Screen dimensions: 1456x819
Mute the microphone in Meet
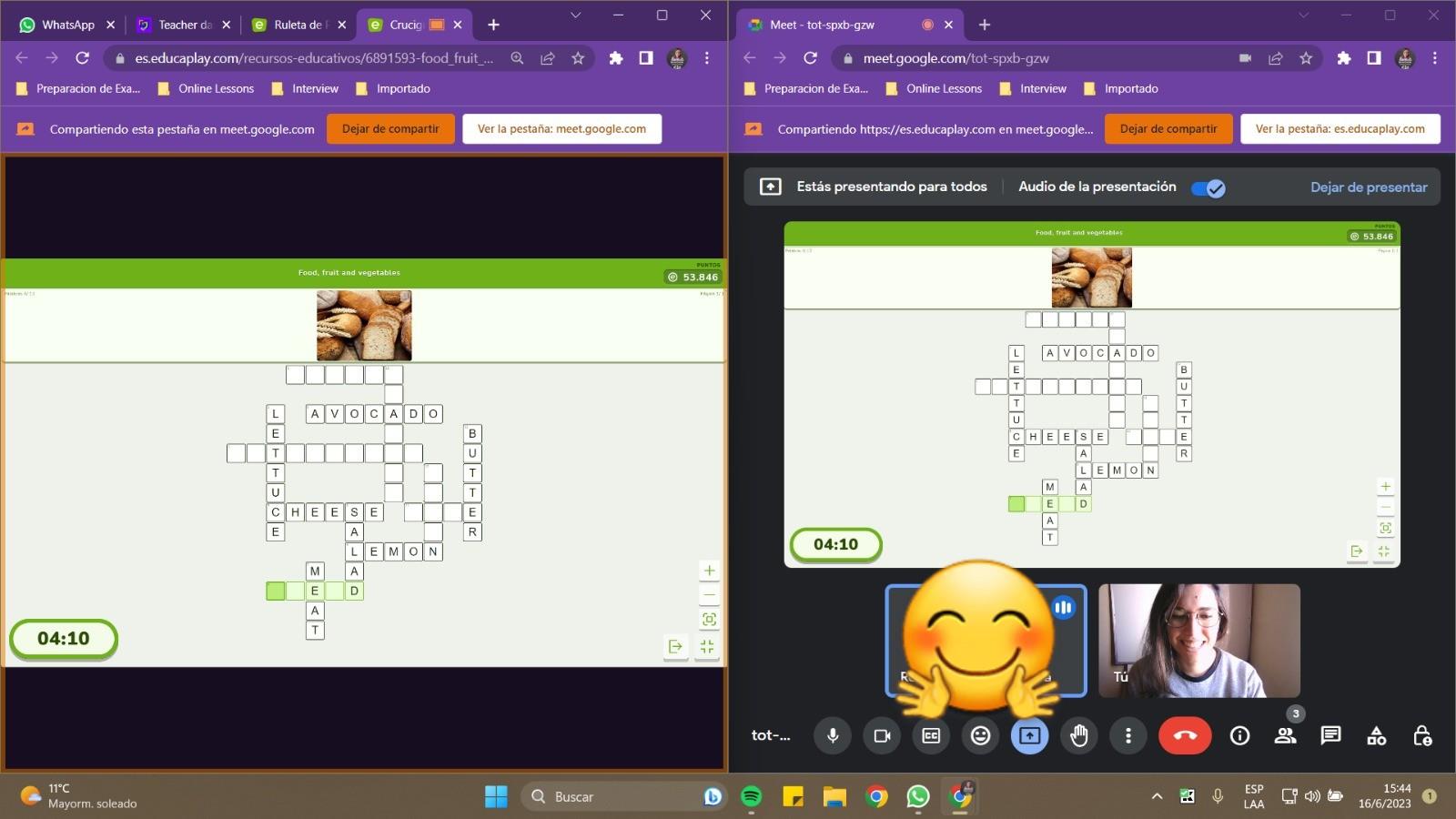(833, 735)
